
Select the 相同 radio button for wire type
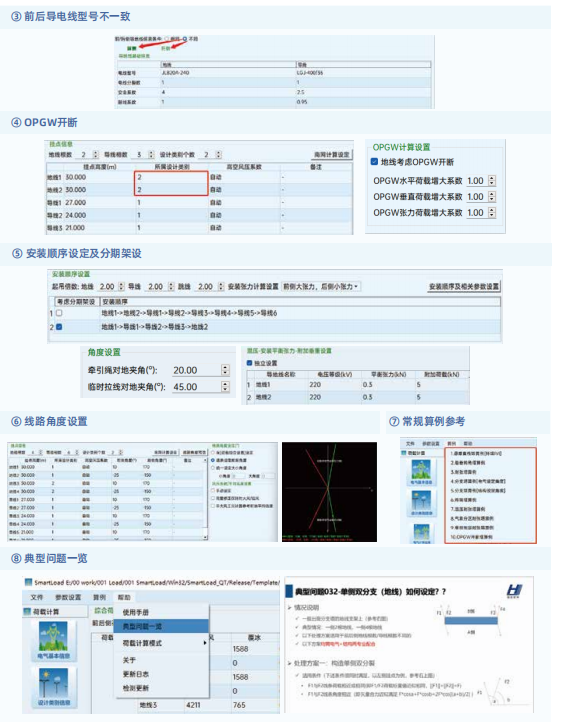tap(166, 39)
